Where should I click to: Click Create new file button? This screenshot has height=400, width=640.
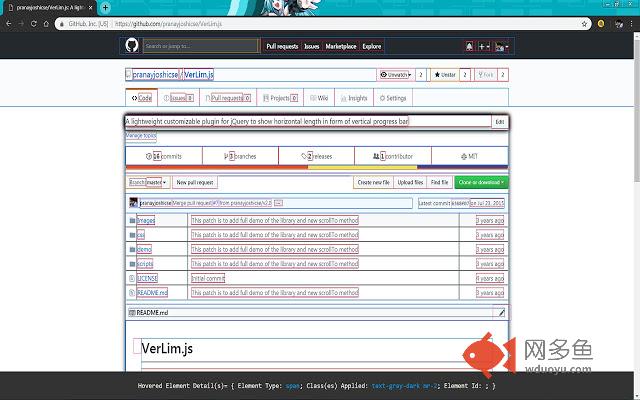coord(373,182)
